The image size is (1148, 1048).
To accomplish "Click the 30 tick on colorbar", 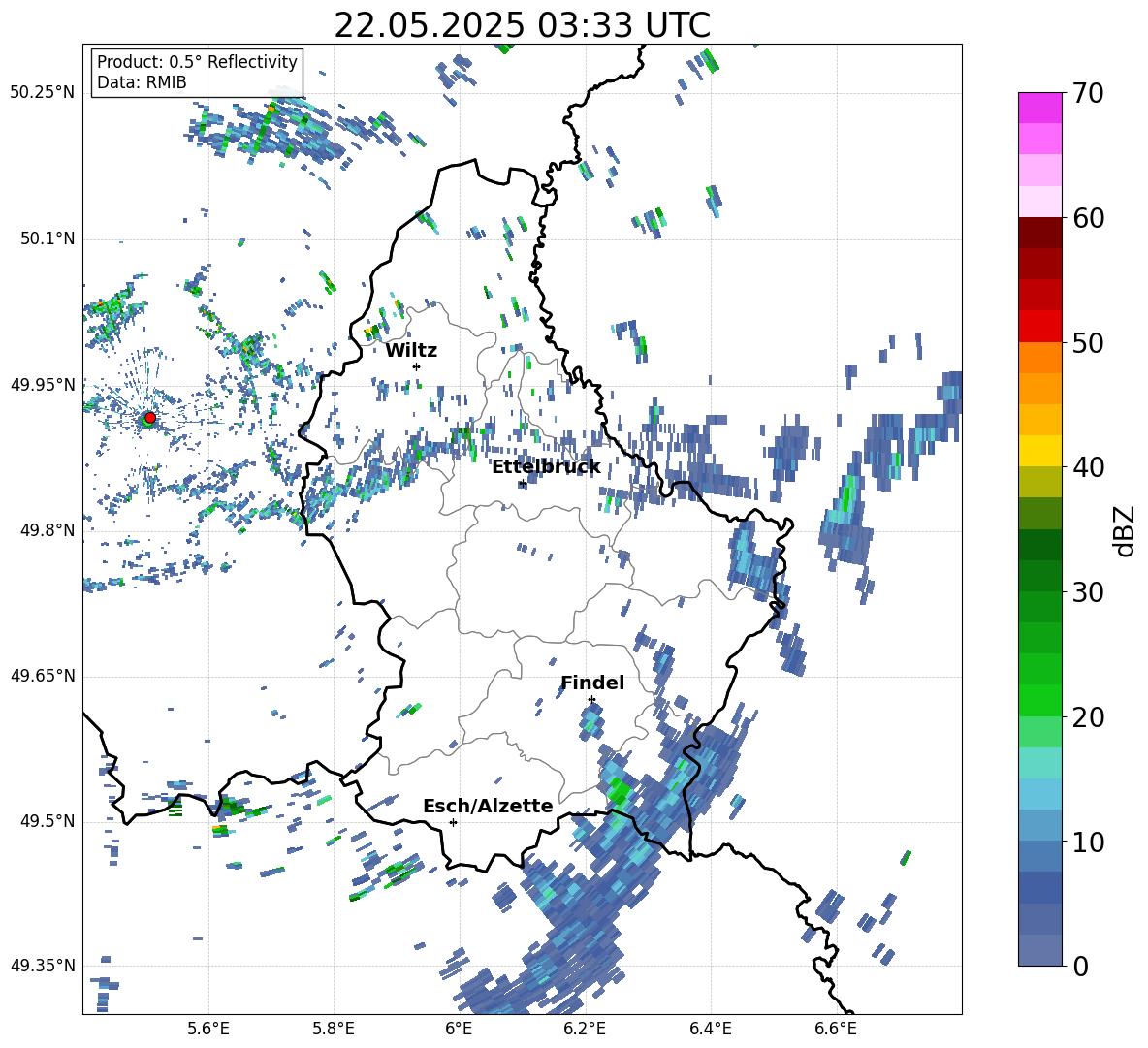I will click(x=1088, y=592).
